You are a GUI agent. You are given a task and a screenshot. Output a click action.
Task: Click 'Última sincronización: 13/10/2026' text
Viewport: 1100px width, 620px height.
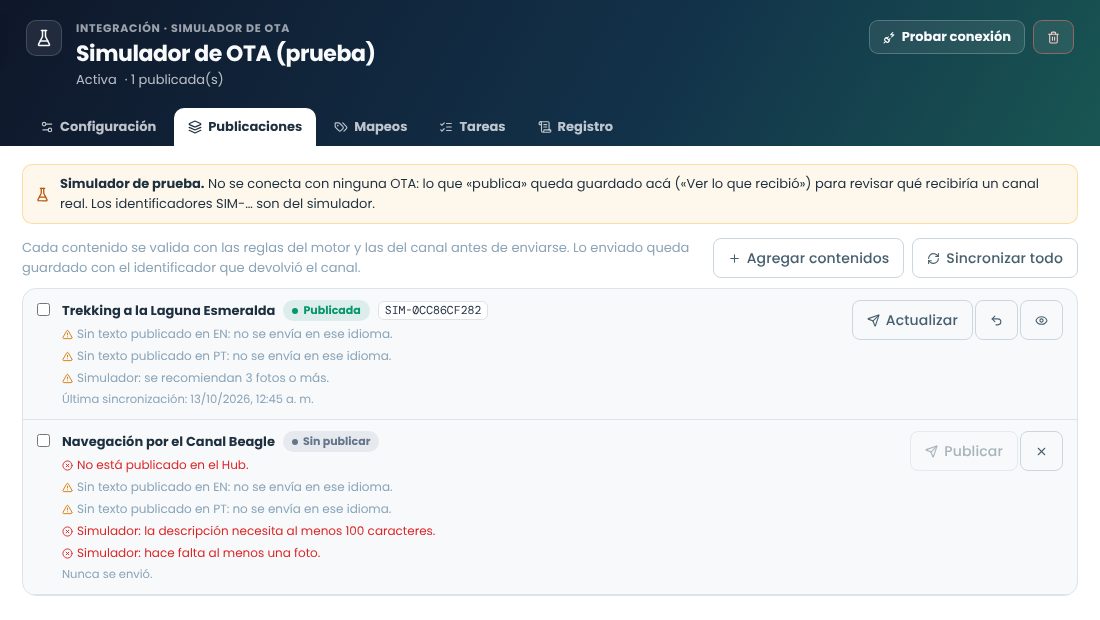tap(187, 399)
